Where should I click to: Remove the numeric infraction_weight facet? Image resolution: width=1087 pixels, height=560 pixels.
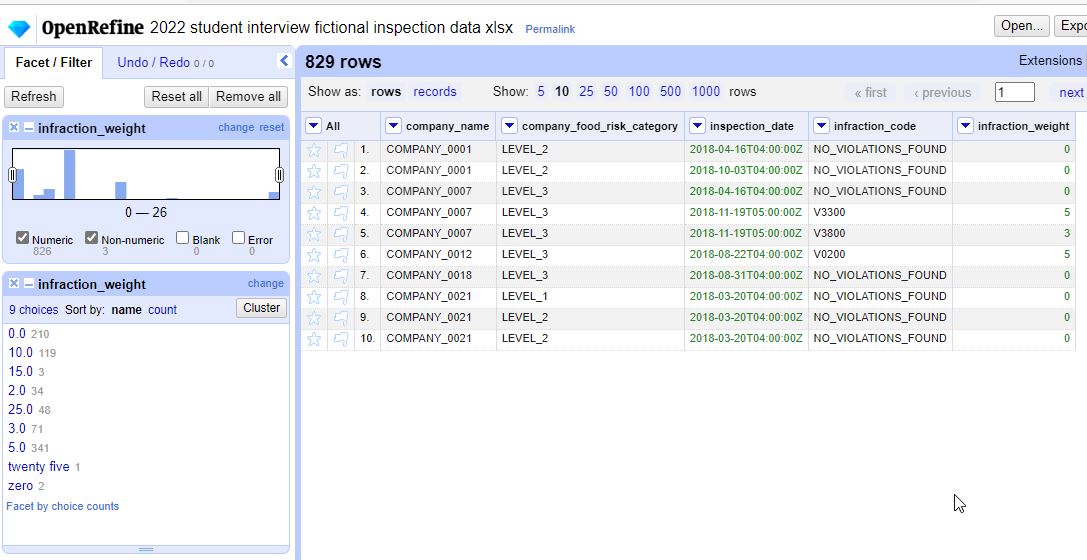coord(14,128)
